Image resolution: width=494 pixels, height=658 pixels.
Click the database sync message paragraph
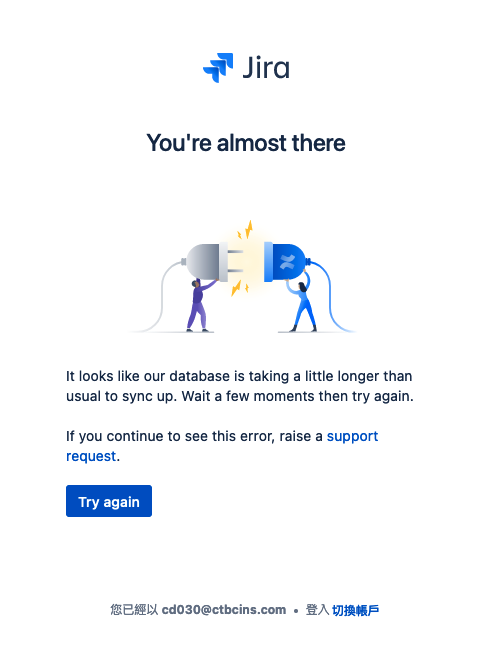240,386
